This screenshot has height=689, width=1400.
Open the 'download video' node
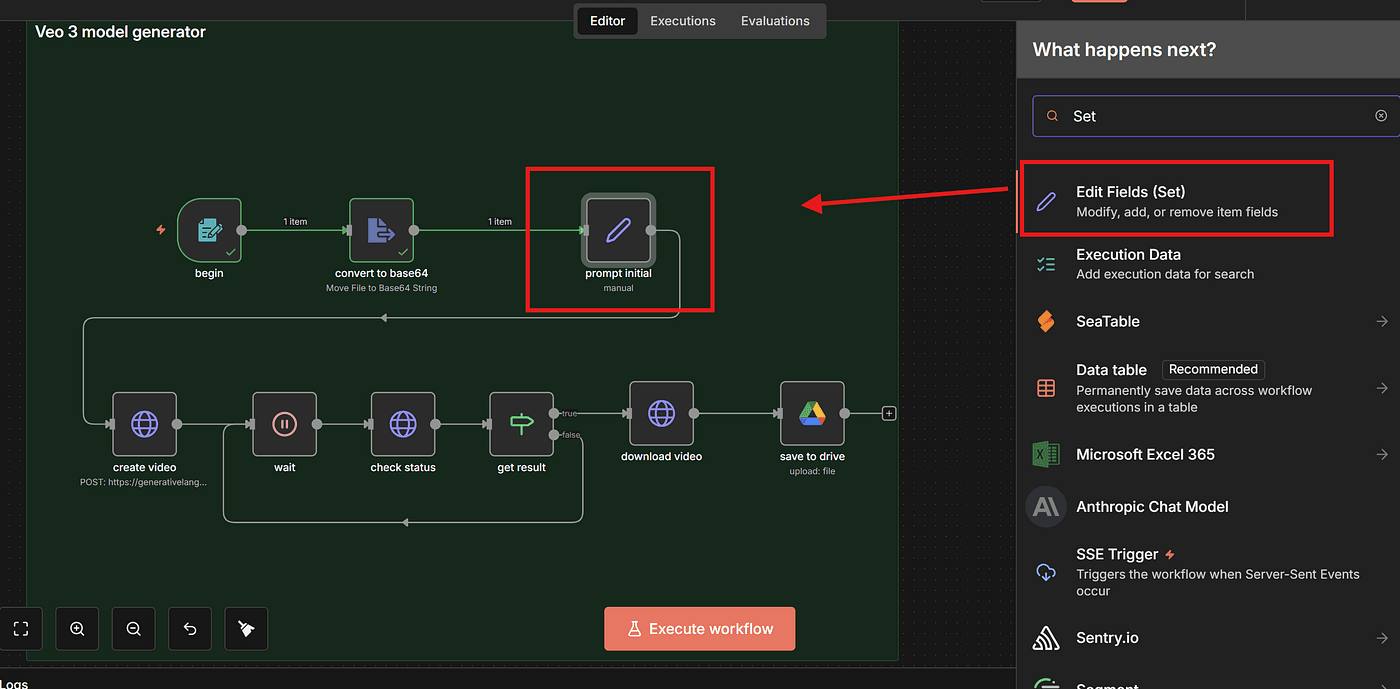pyautogui.click(x=661, y=413)
